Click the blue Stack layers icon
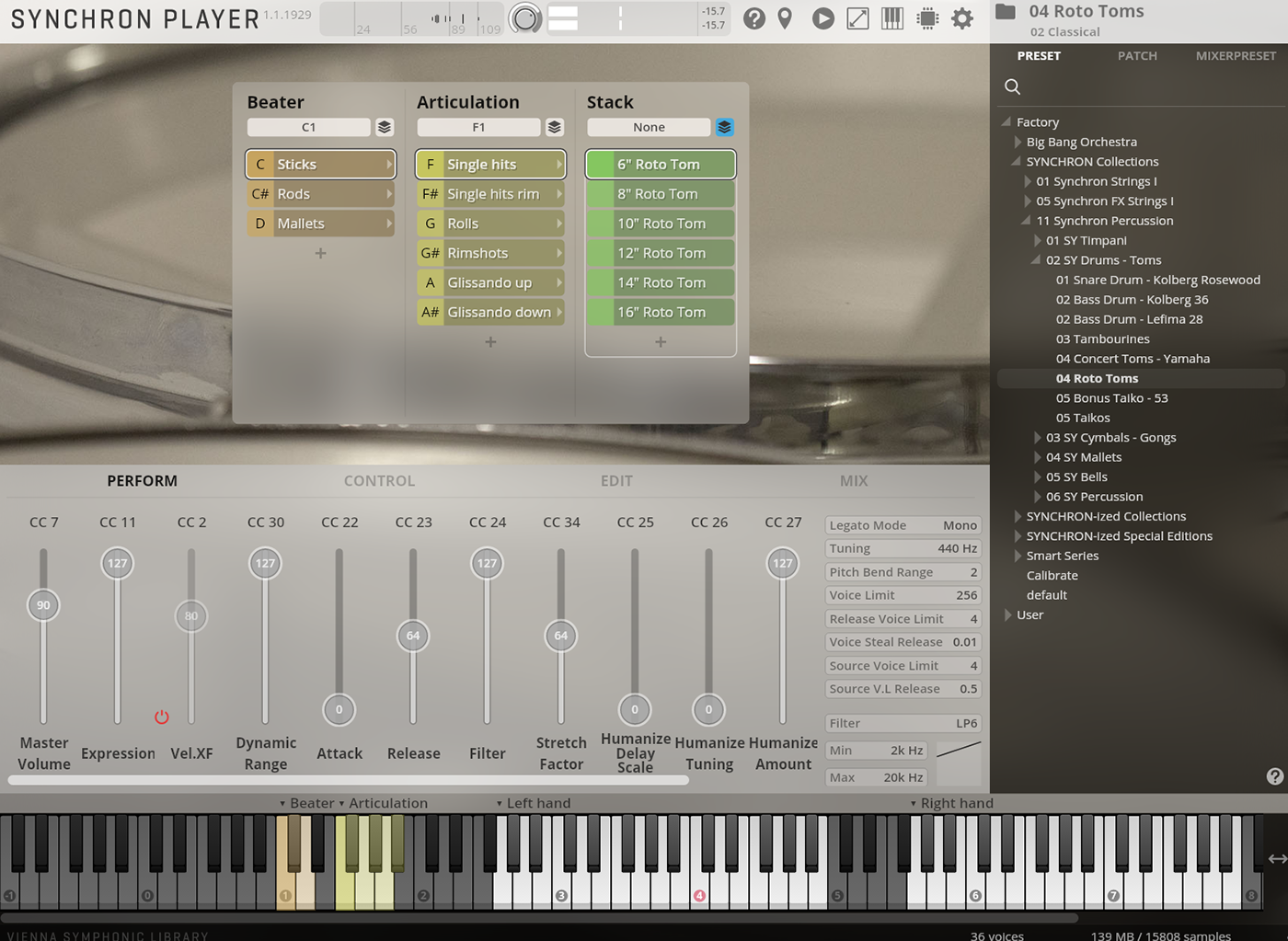This screenshot has width=1288, height=941. (725, 127)
